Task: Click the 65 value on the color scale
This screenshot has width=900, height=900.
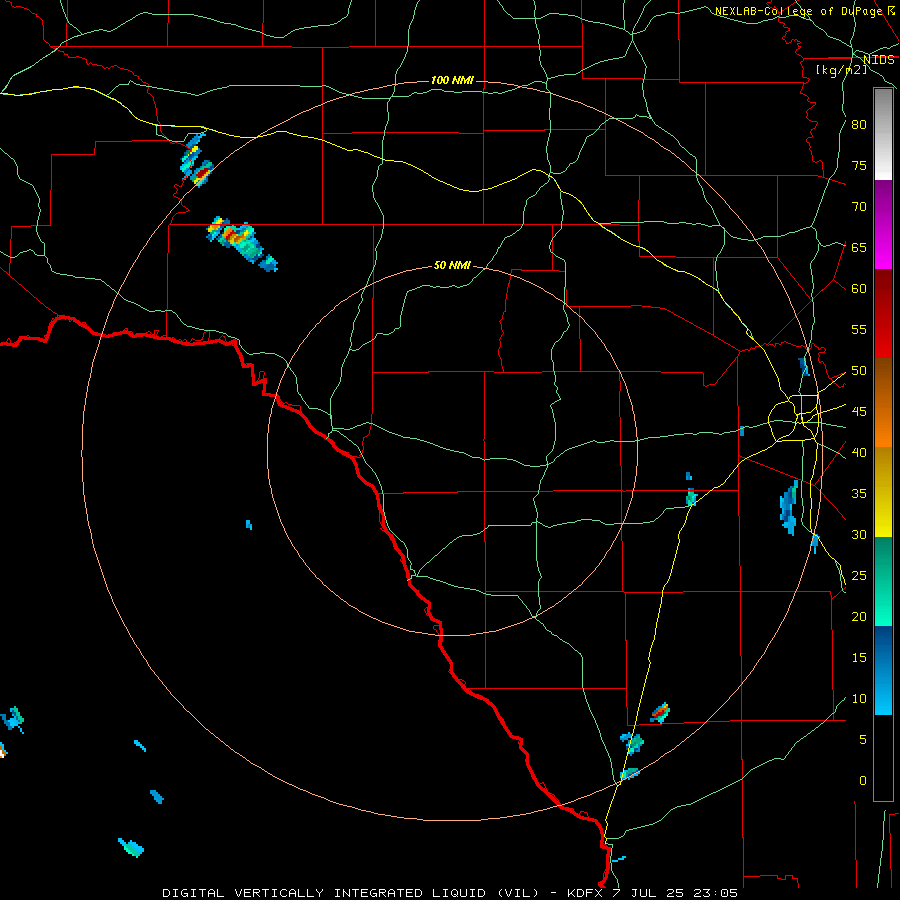Action: (x=859, y=247)
